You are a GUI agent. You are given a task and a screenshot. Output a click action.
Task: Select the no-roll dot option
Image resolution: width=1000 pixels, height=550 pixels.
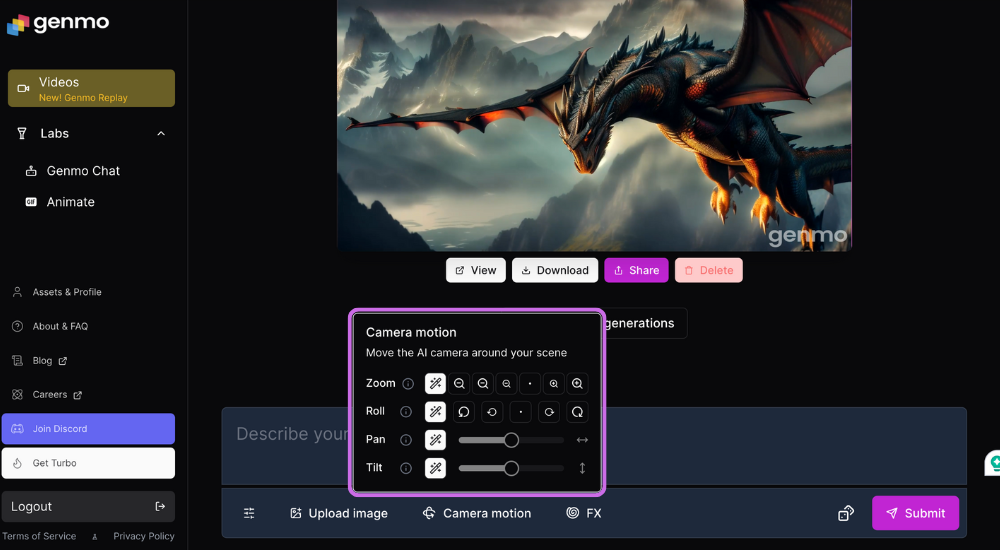520,412
